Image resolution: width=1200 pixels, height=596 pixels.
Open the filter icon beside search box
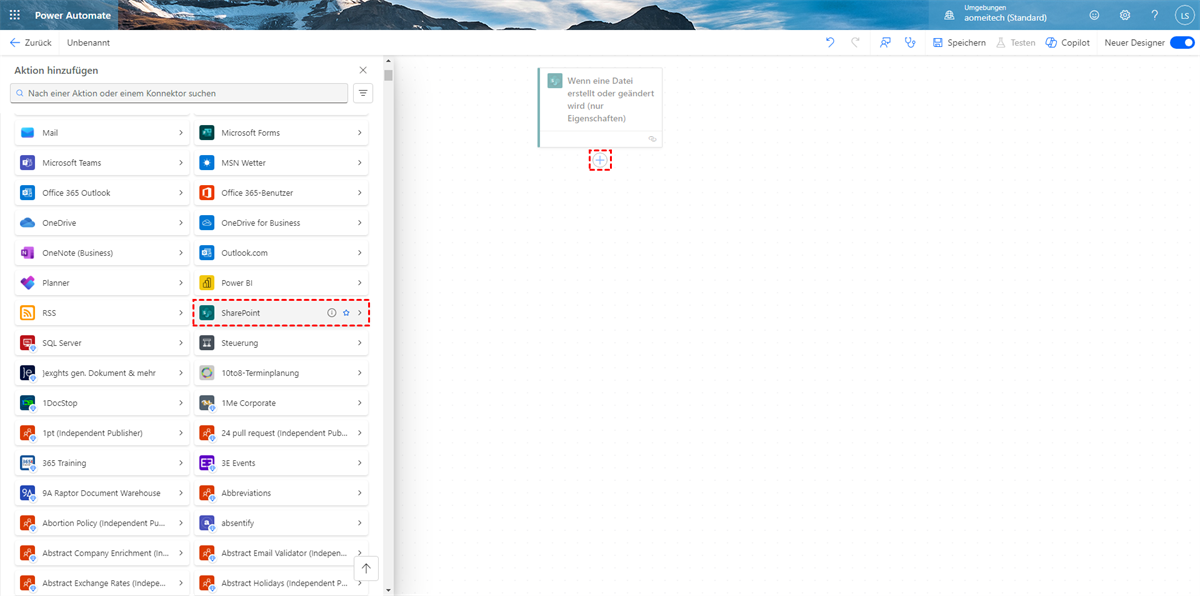[363, 93]
